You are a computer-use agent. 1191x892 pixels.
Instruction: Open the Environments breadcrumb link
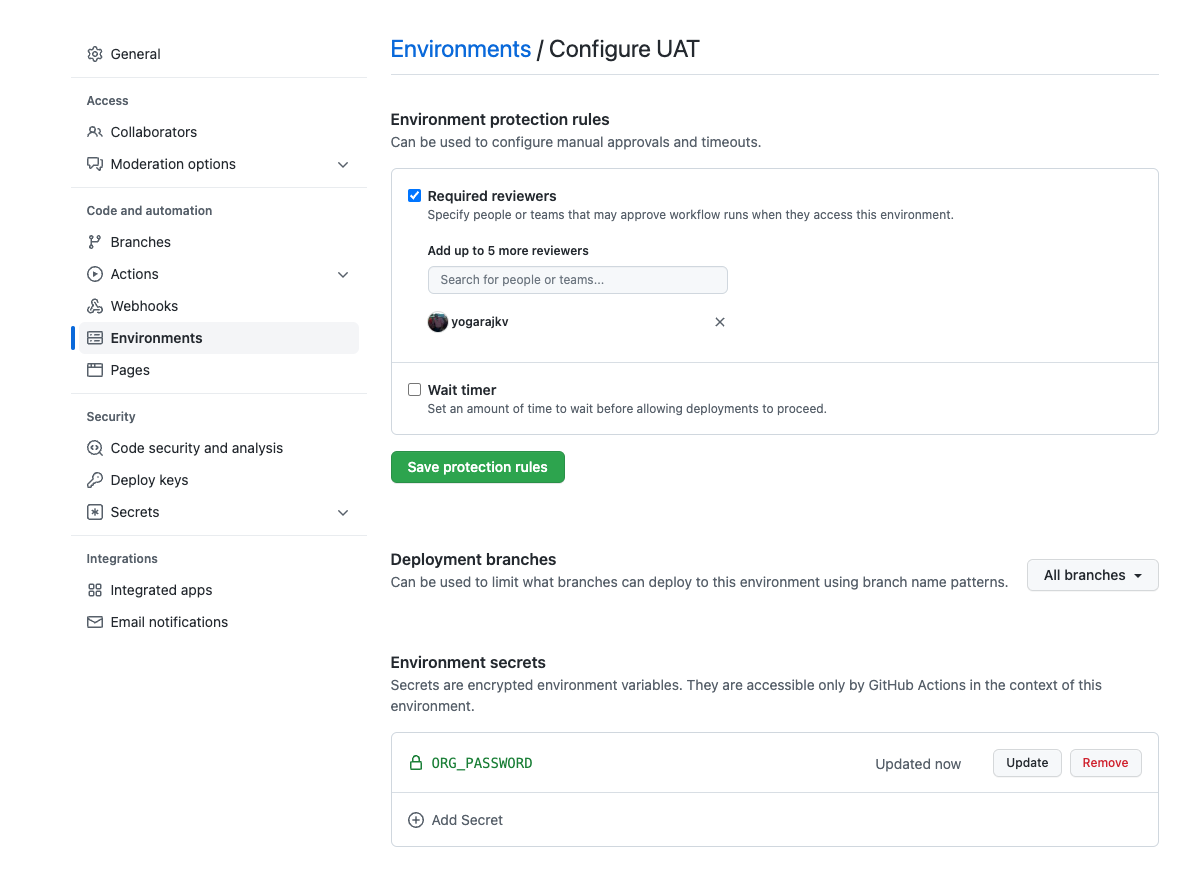click(460, 49)
